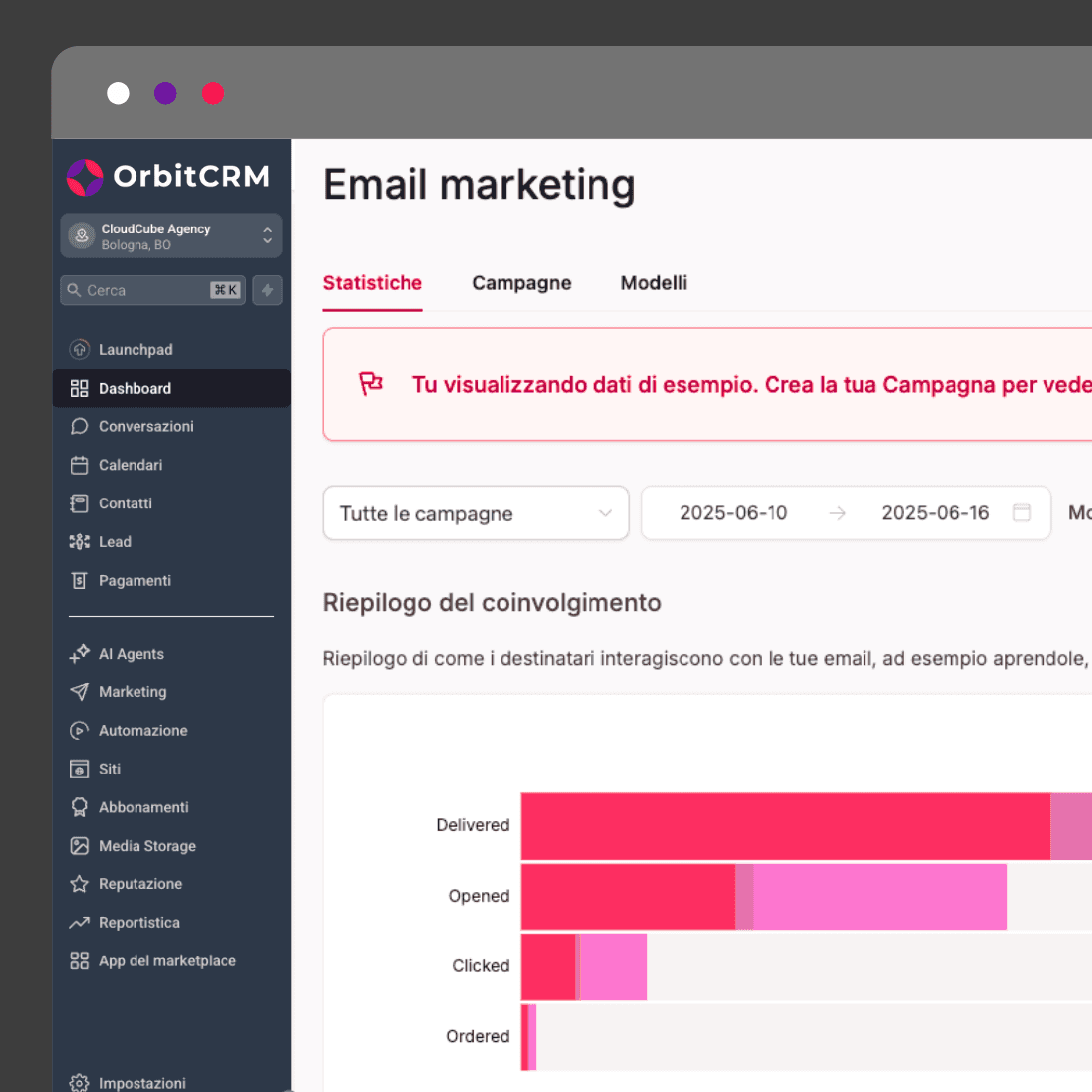The image size is (1092, 1092).
Task: Click the Launchpad rocket icon
Action: click(80, 349)
